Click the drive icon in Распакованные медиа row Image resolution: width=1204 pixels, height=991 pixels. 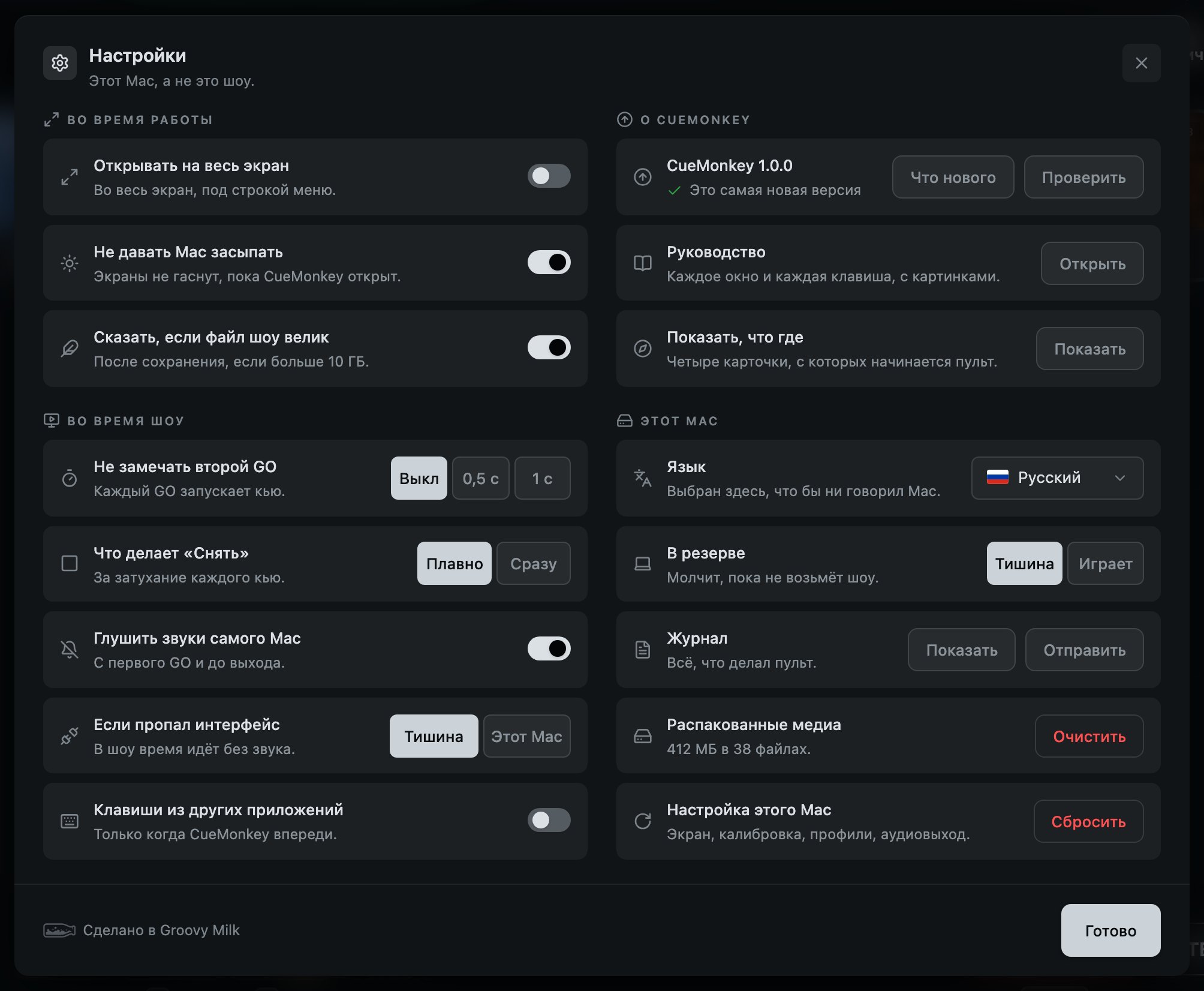tap(643, 736)
